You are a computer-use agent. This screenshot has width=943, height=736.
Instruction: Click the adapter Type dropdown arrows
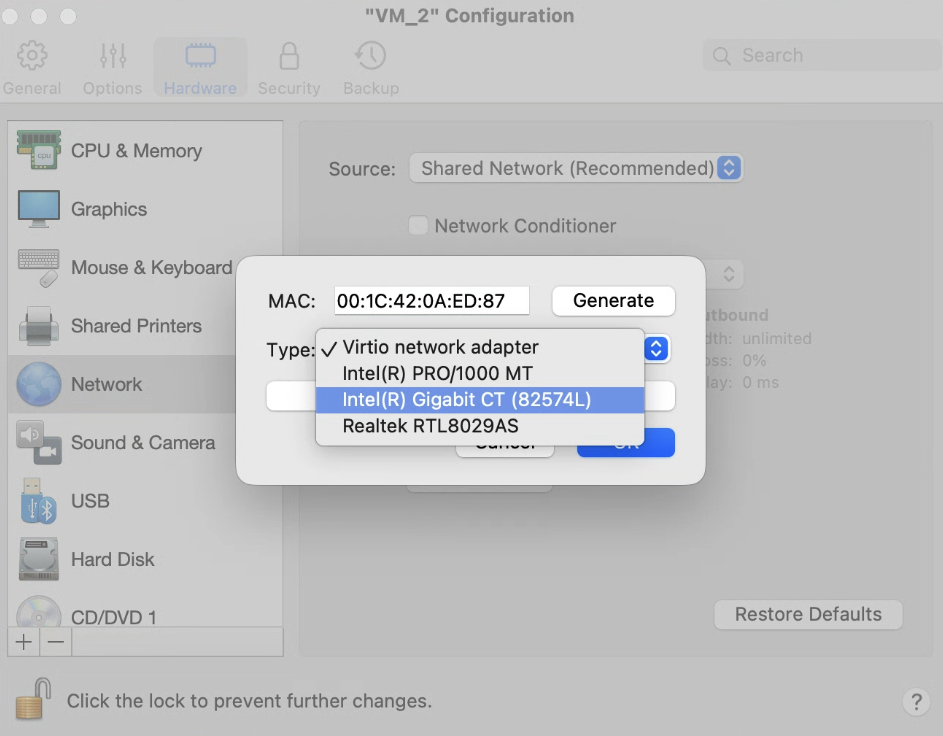coord(656,349)
